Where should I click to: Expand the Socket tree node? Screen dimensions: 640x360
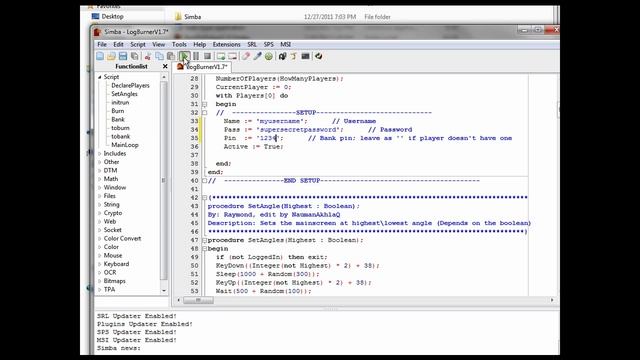pyautogui.click(x=100, y=230)
